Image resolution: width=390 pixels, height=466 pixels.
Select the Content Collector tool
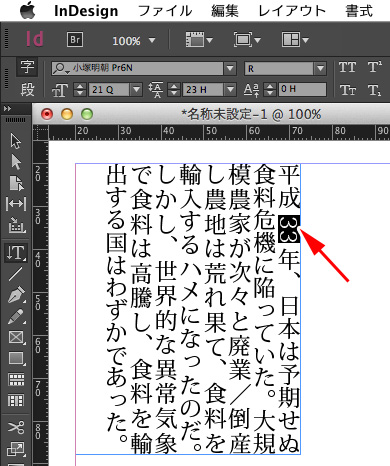(15, 225)
